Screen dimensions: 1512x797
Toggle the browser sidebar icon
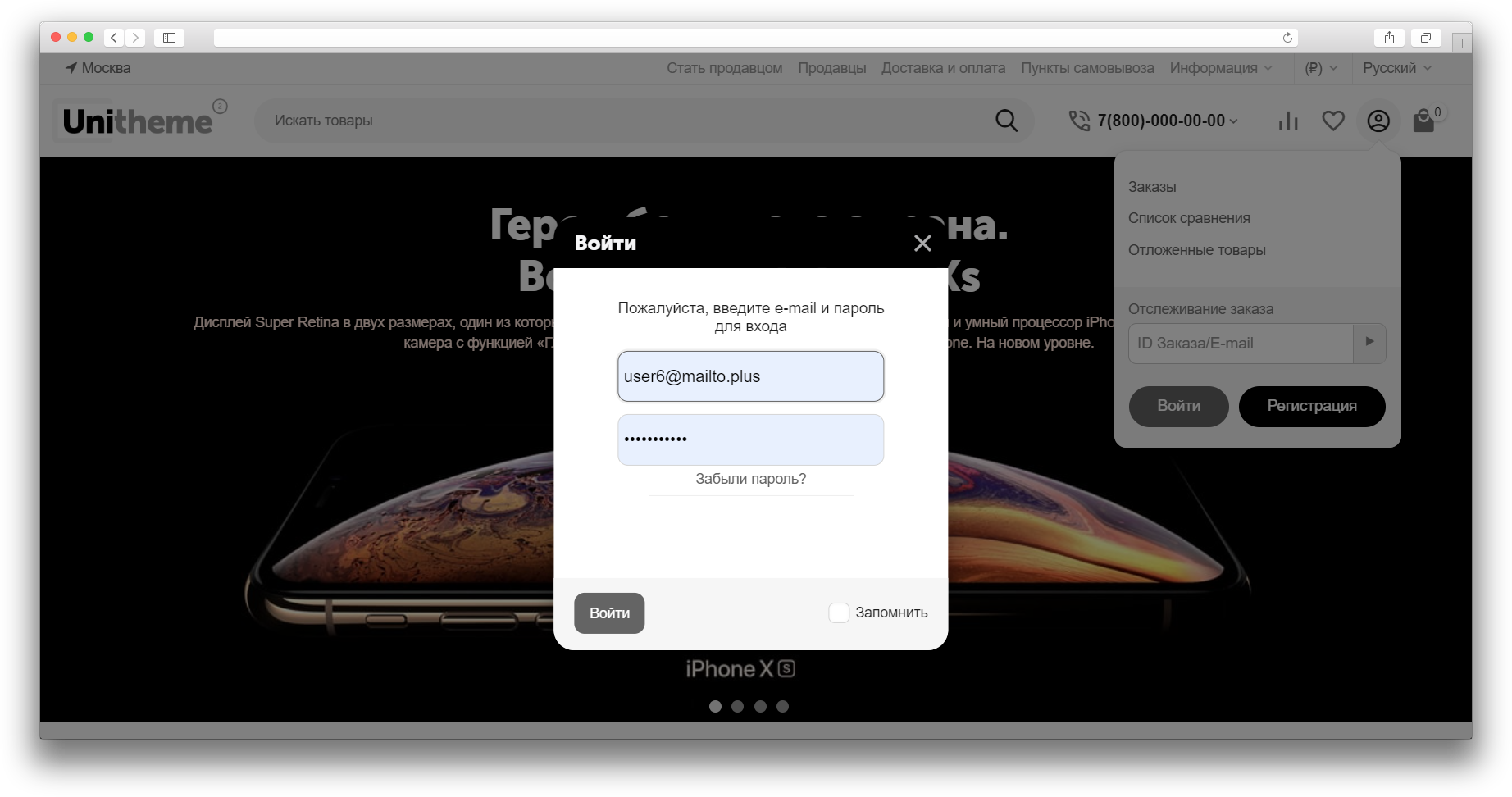coord(169,38)
